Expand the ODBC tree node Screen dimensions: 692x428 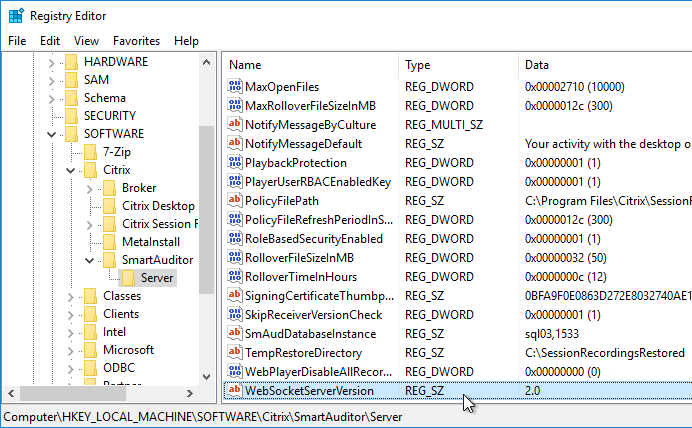point(71,369)
